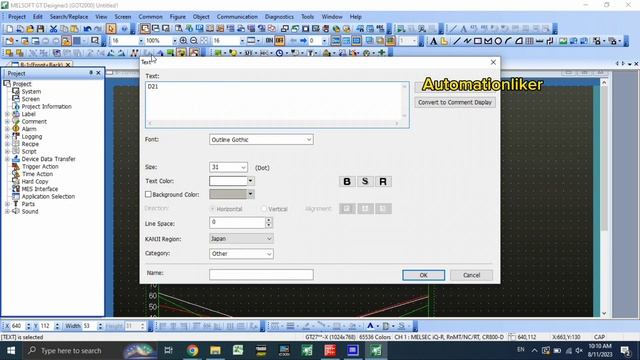640x360 pixels.
Task: Click the Clock object toolbar icon
Action: click(x=279, y=53)
